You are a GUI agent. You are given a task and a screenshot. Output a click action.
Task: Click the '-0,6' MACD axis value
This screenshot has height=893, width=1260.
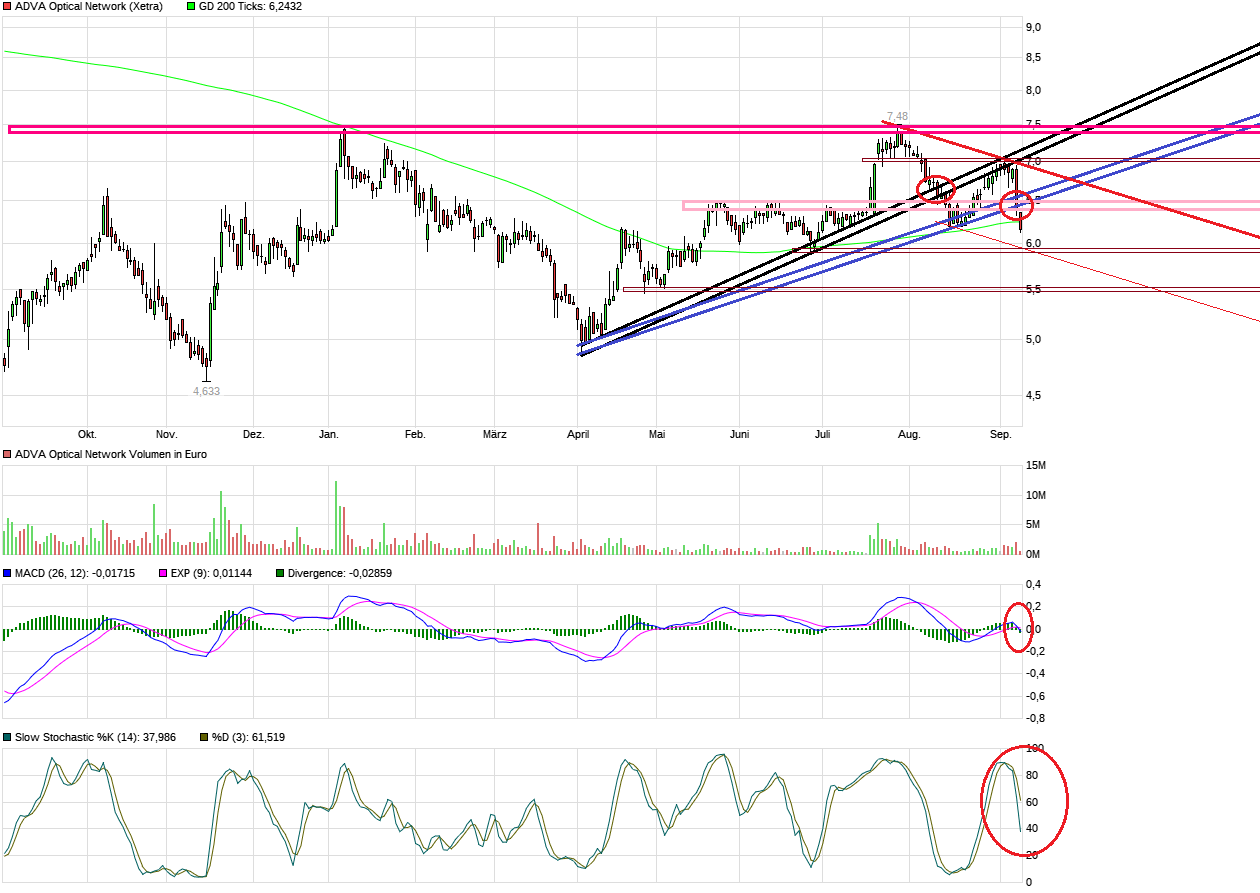[1036, 696]
